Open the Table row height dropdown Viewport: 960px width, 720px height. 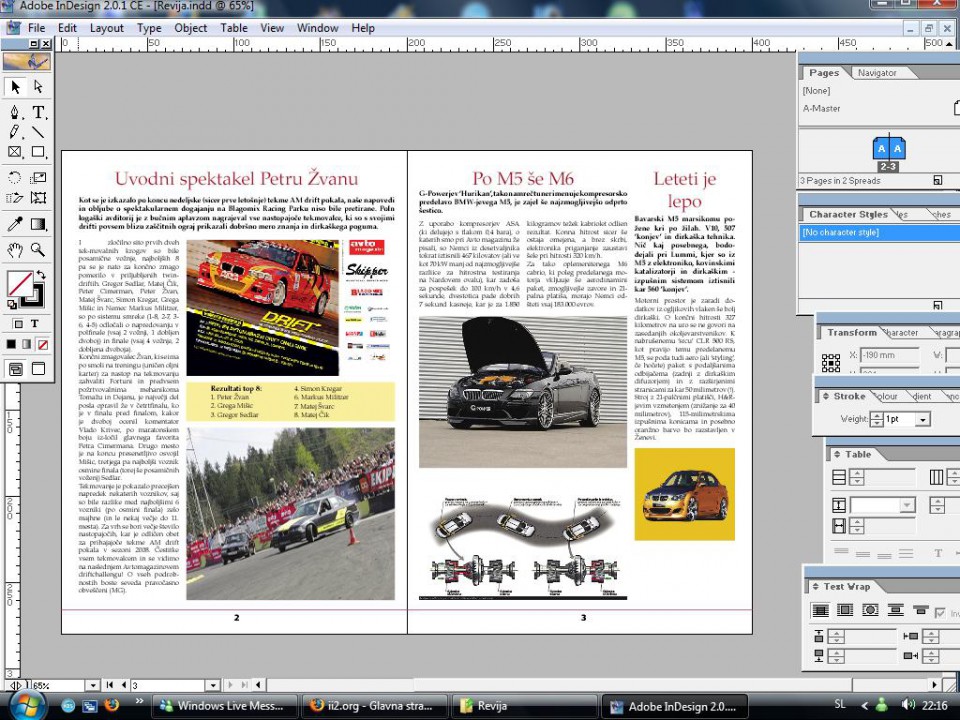[x=907, y=505]
